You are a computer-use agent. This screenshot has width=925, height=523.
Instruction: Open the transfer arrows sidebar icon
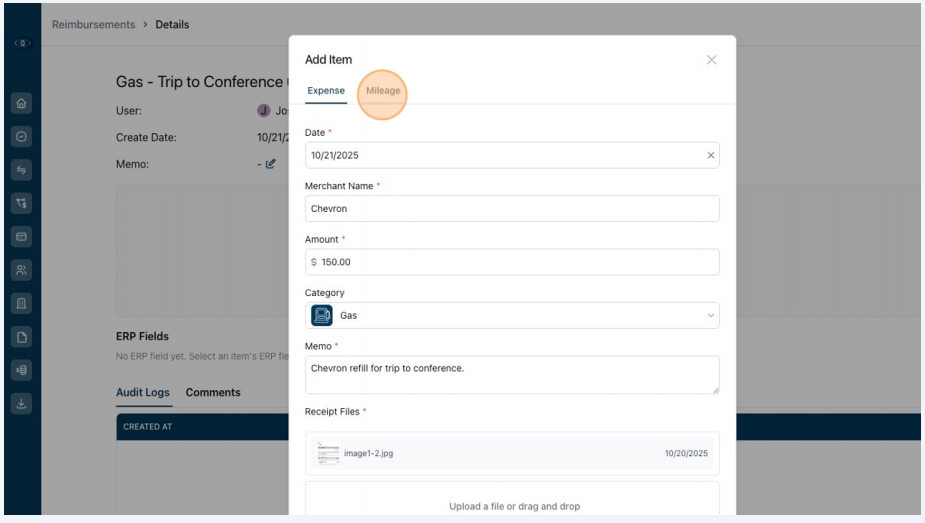click(21, 170)
